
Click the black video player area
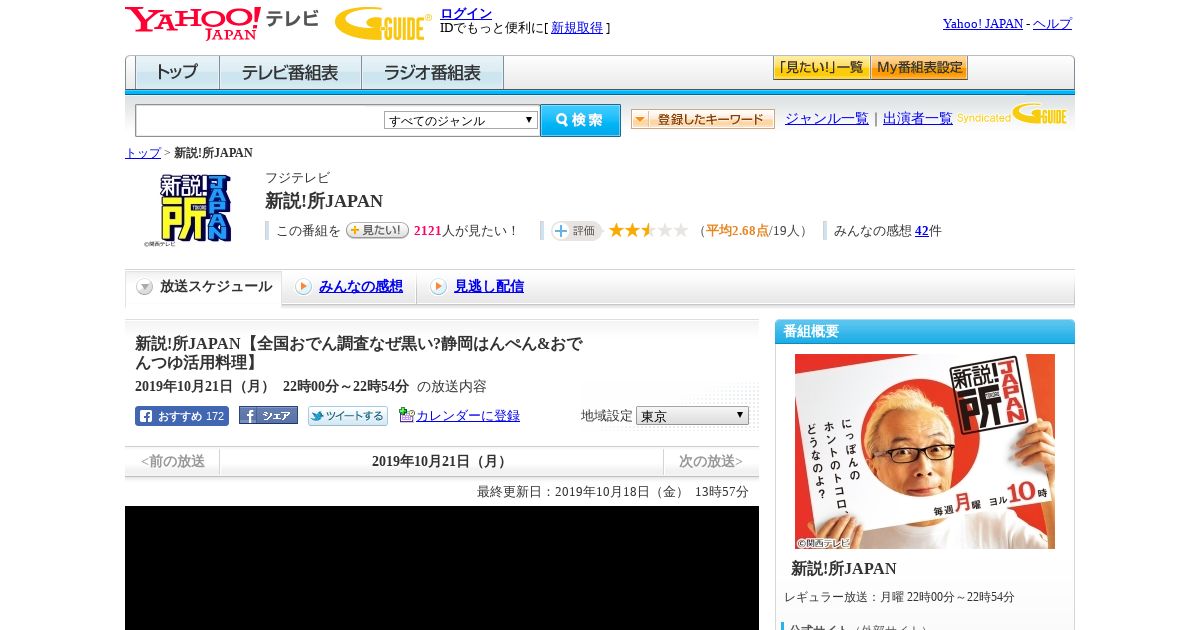pyautogui.click(x=442, y=568)
